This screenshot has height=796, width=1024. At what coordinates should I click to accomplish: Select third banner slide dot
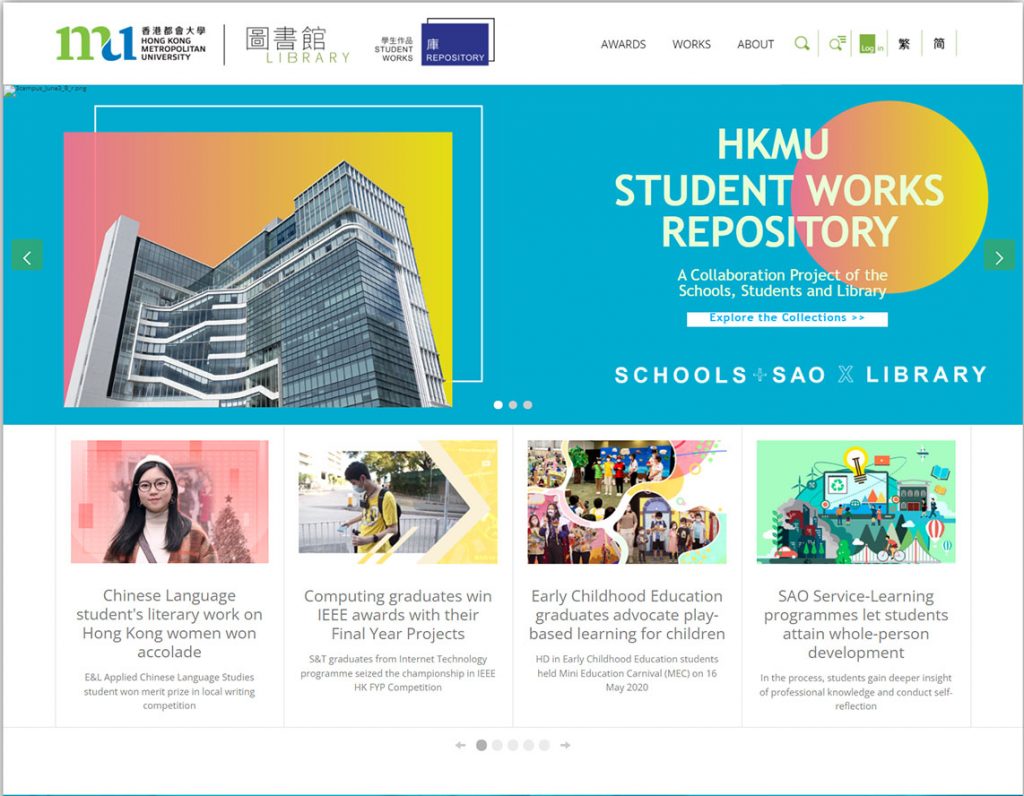tap(527, 405)
